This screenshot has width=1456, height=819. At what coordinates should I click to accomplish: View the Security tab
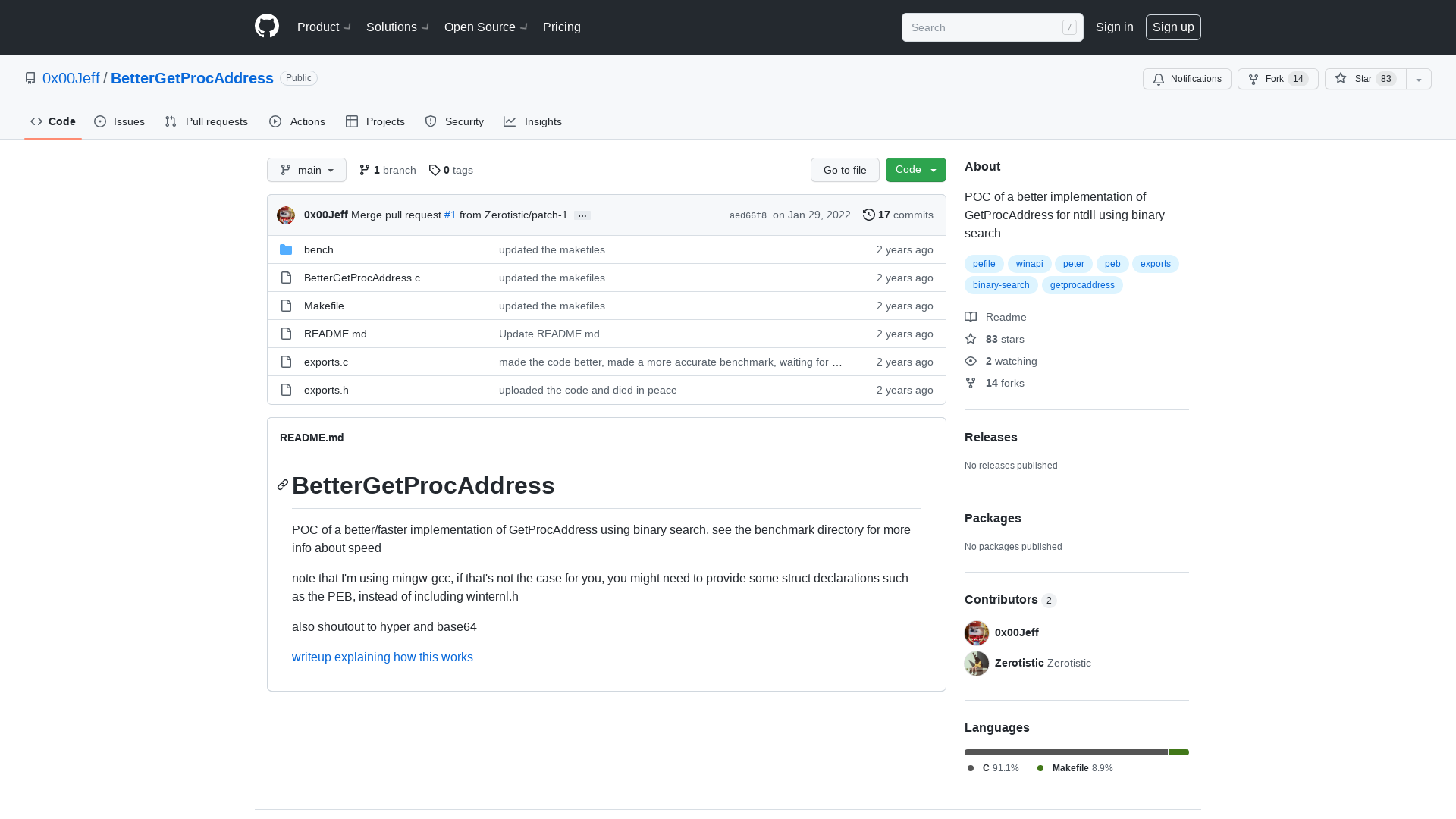pos(454,121)
